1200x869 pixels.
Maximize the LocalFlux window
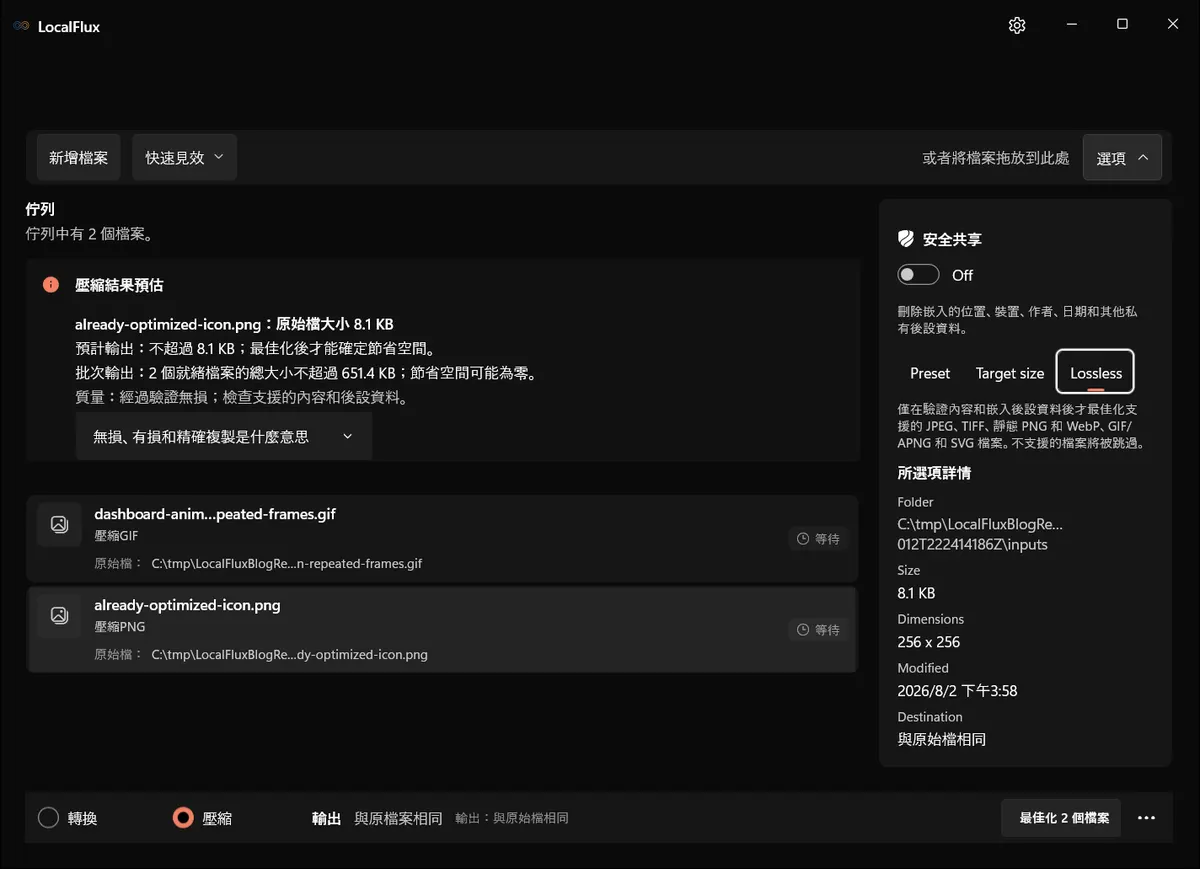tap(1122, 25)
